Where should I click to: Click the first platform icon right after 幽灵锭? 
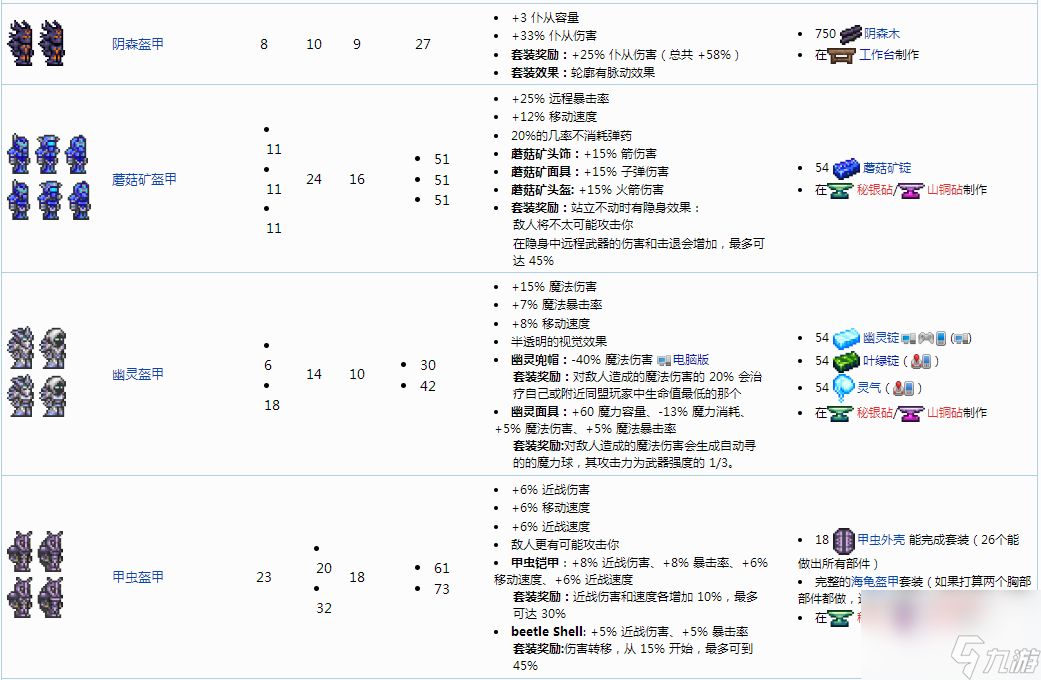point(908,339)
